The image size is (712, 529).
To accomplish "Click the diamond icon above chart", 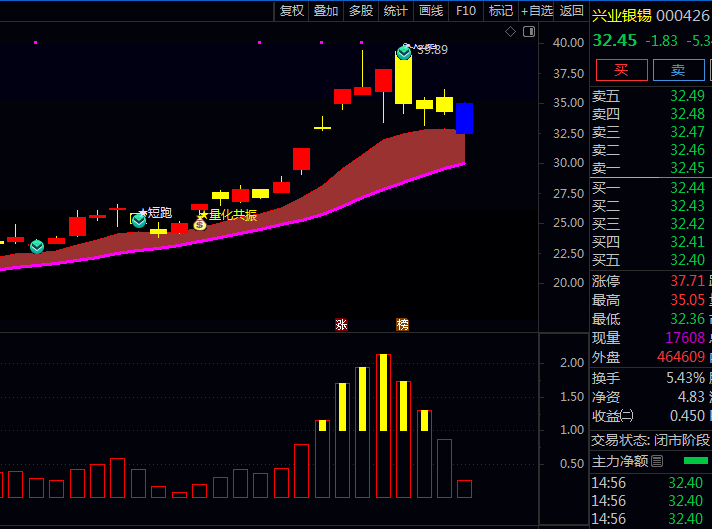I will click(510, 32).
